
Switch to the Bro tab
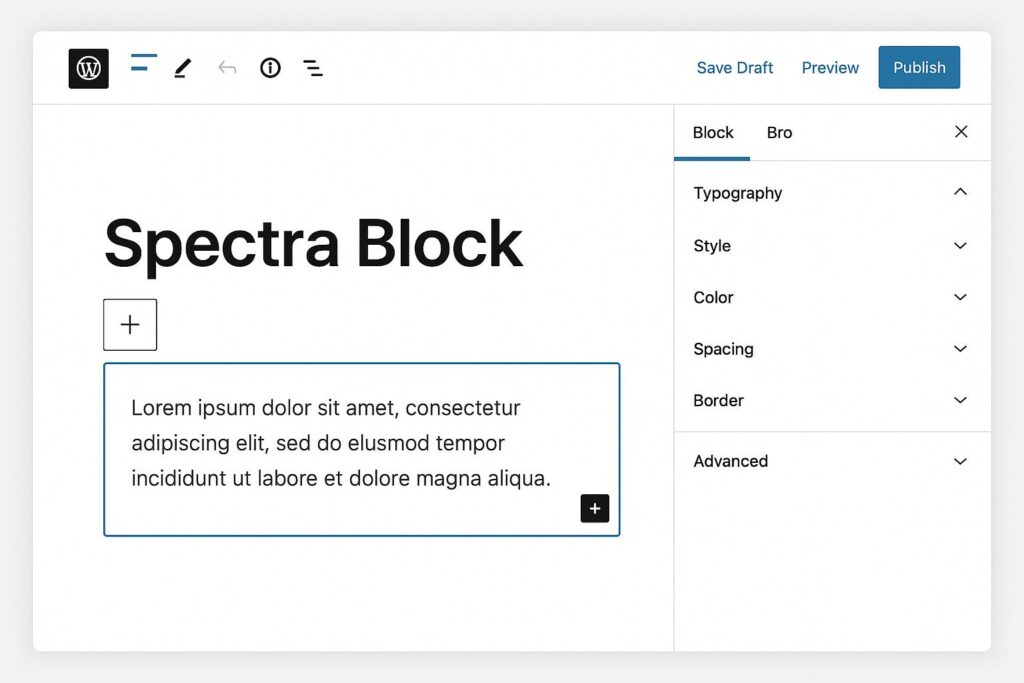coord(779,133)
